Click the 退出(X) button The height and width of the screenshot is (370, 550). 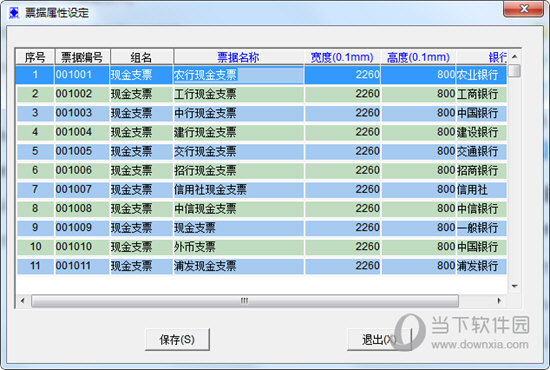coord(379,339)
